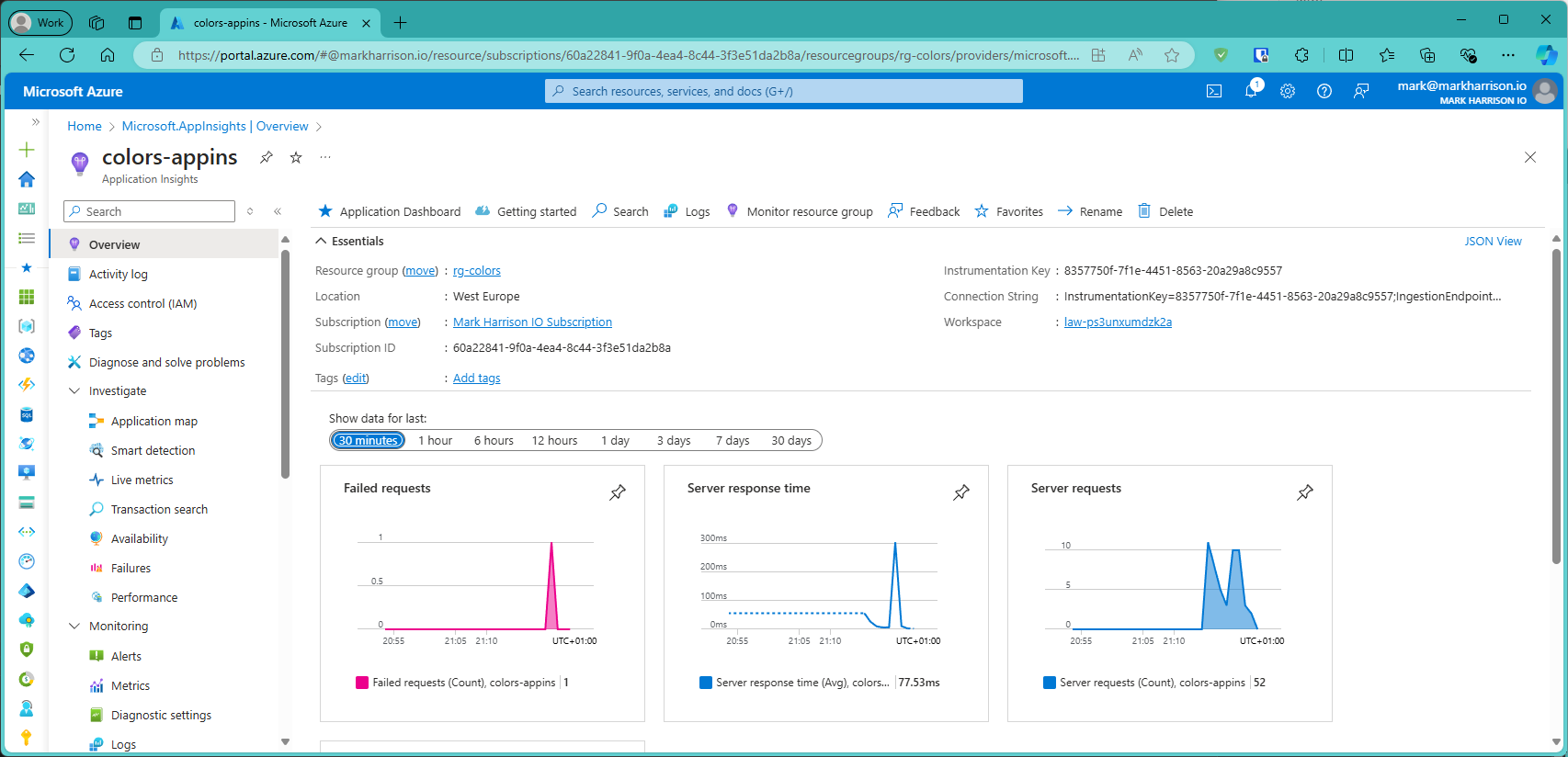1568x757 pixels.
Task: Open the notifications bell
Action: (x=1251, y=91)
